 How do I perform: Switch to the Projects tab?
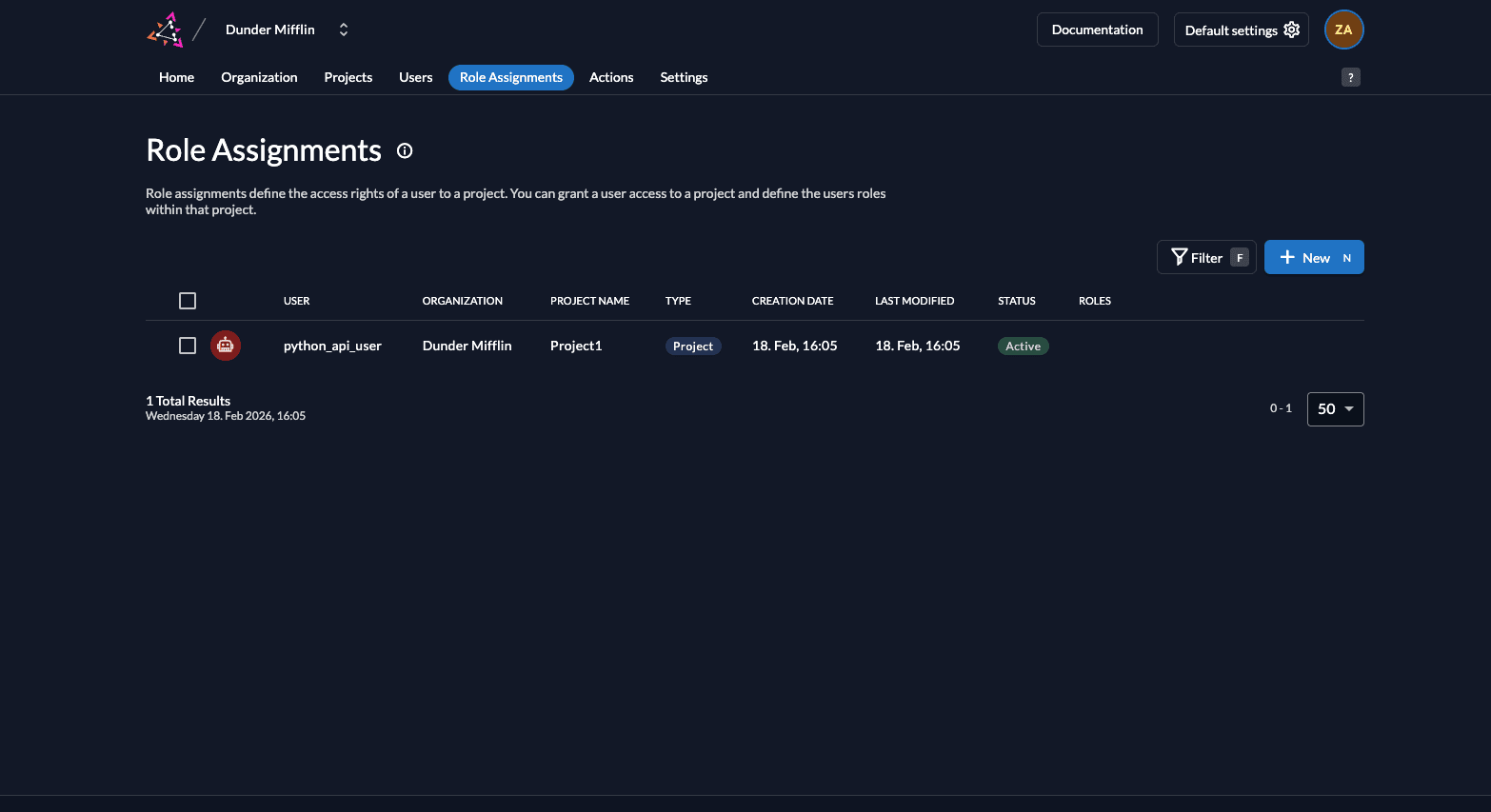coord(348,77)
